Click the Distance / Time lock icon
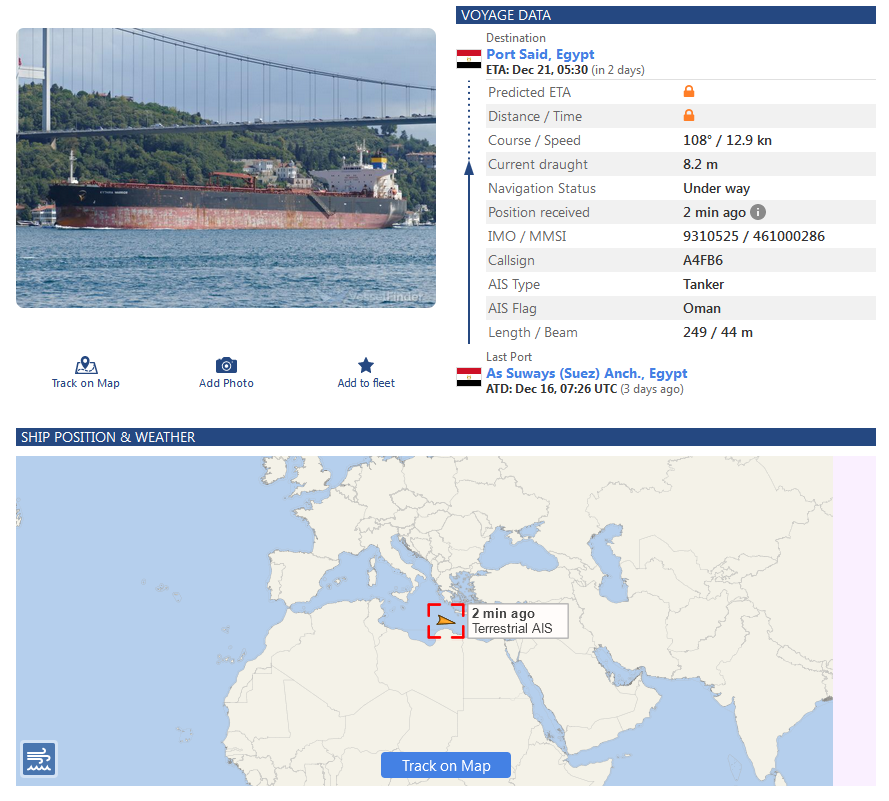 689,116
